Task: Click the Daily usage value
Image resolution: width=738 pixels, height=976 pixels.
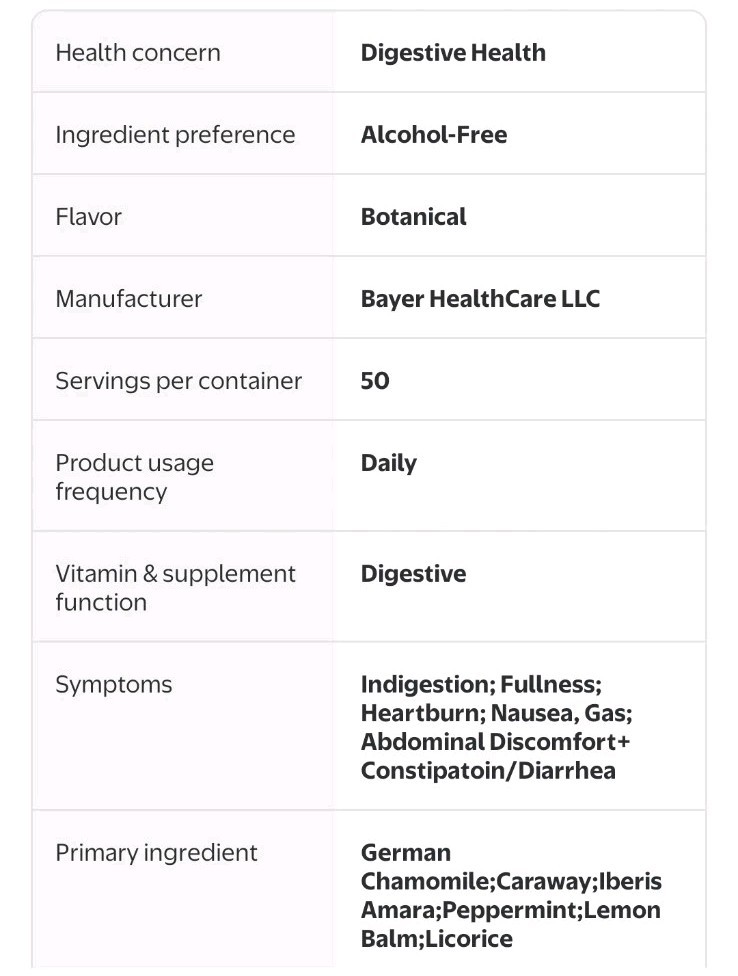Action: click(389, 463)
